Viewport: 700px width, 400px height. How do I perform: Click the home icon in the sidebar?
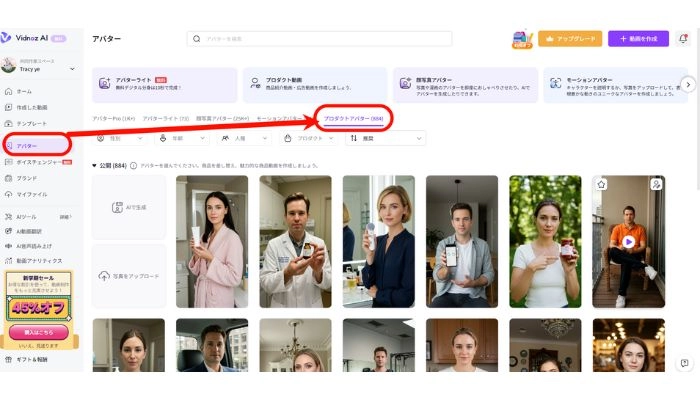tap(8, 91)
